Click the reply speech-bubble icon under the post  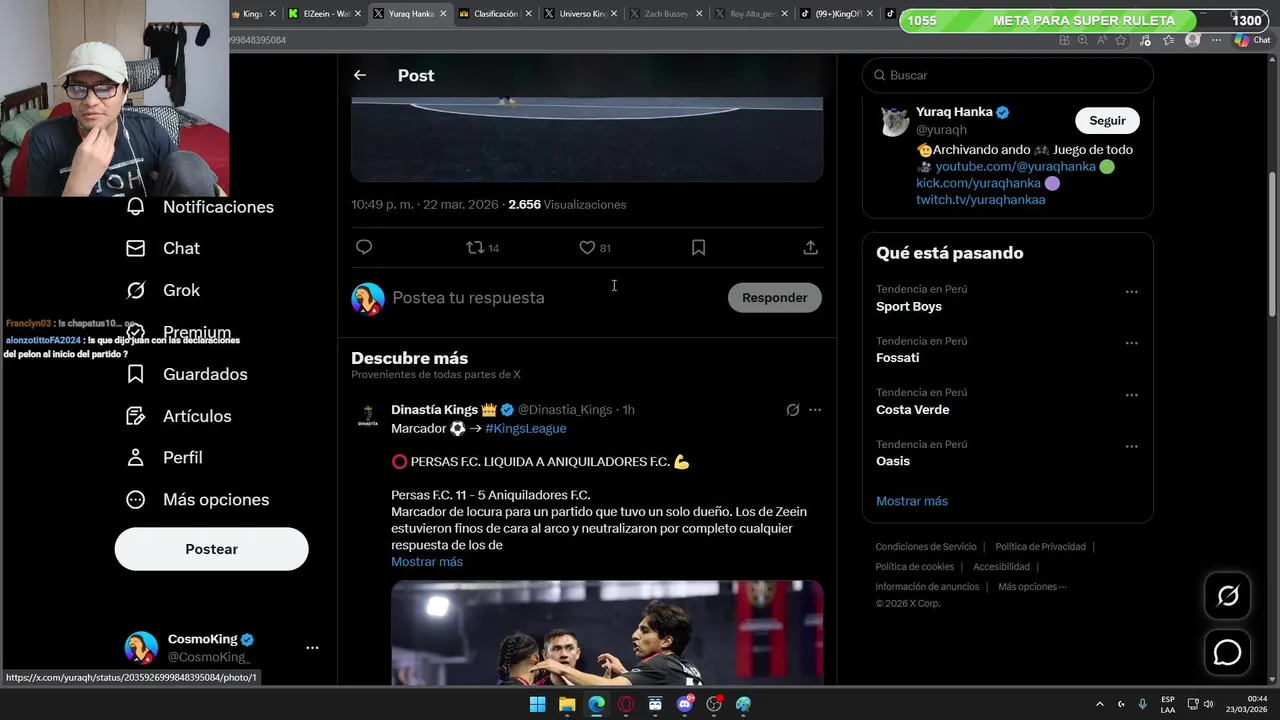[364, 247]
